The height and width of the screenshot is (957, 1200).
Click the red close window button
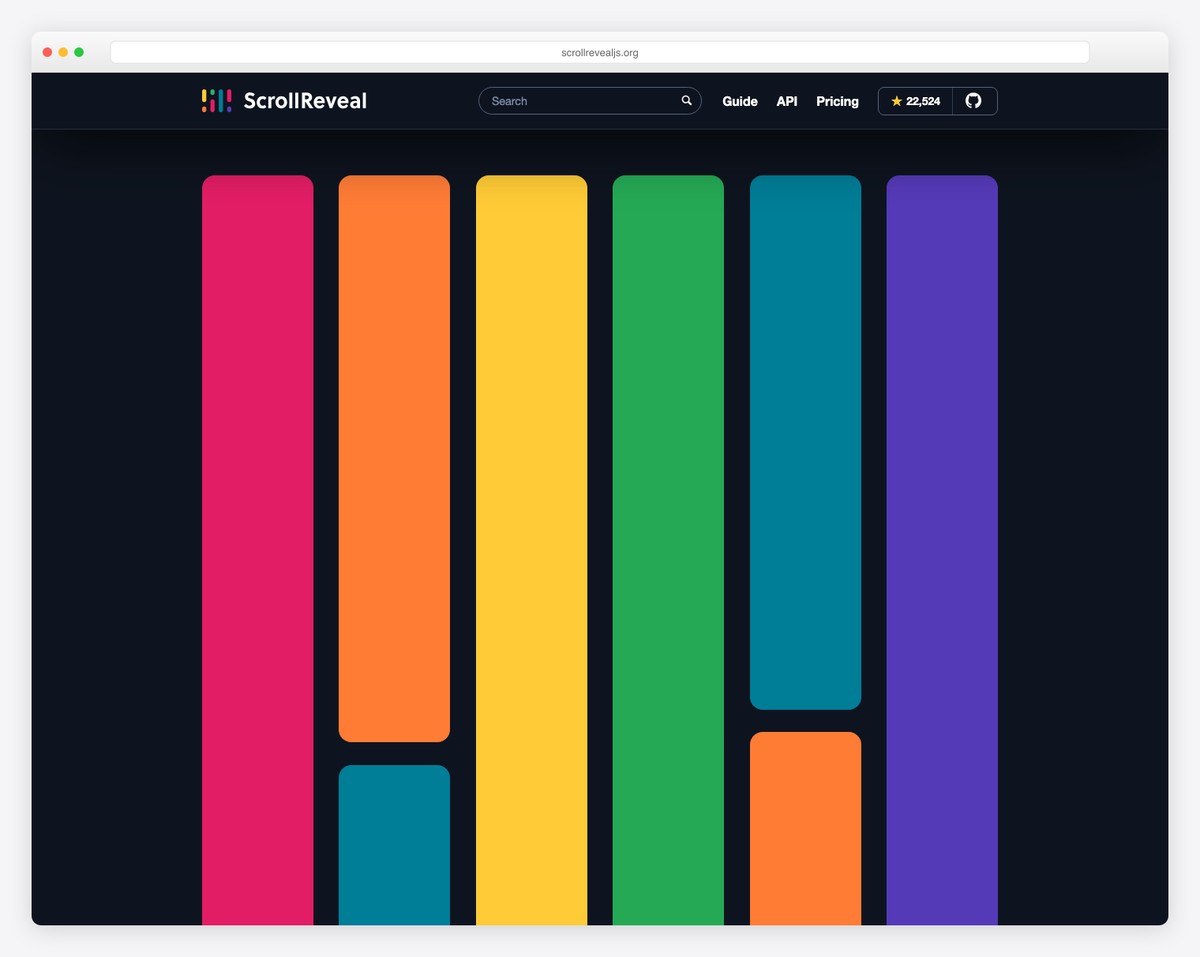point(47,52)
